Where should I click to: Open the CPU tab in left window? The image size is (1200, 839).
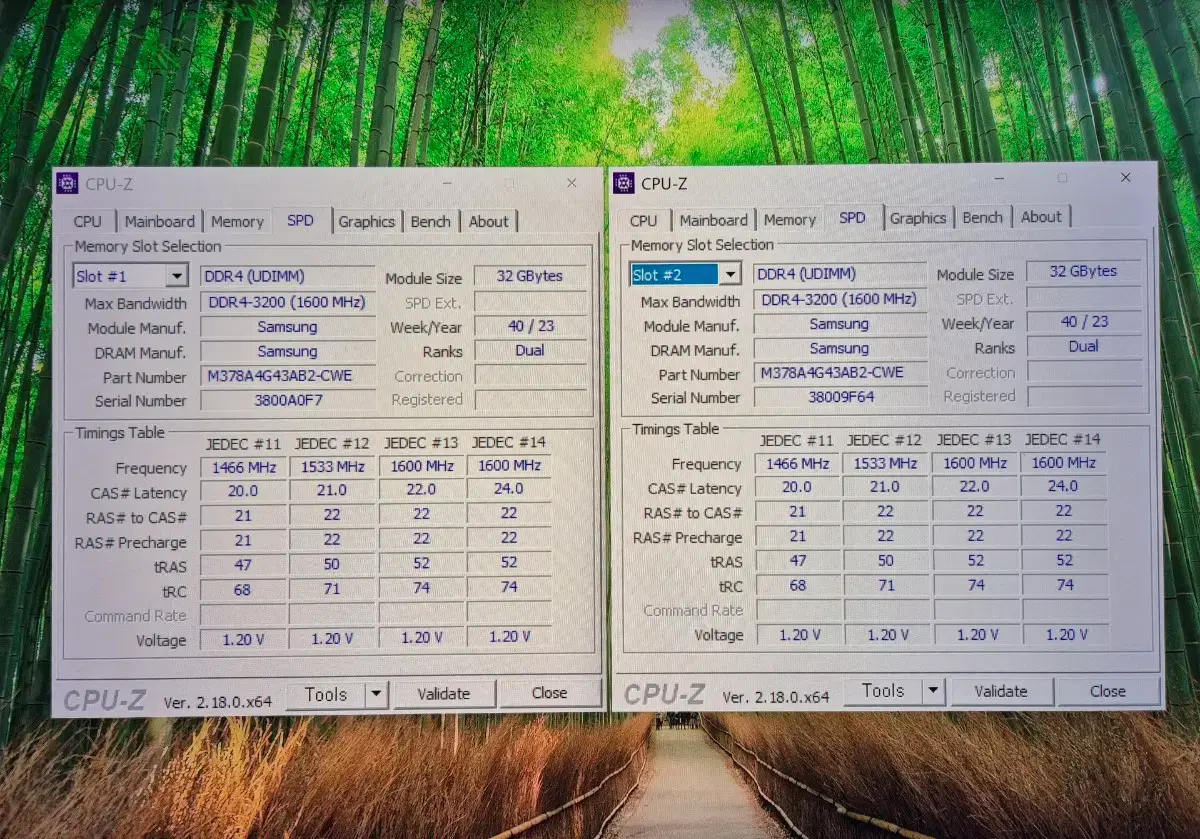(88, 222)
